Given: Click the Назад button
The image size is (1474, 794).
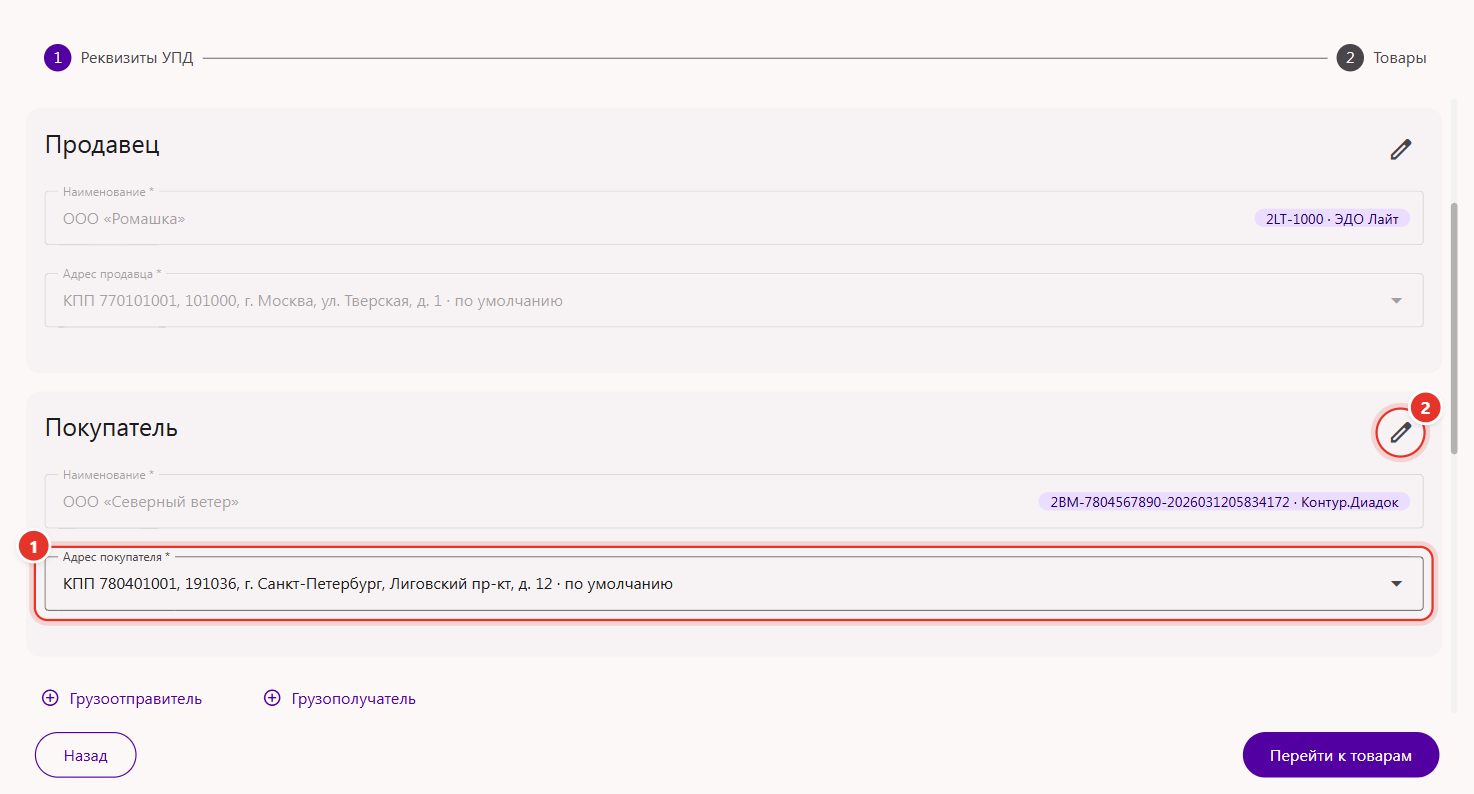Looking at the screenshot, I should tap(86, 755).
